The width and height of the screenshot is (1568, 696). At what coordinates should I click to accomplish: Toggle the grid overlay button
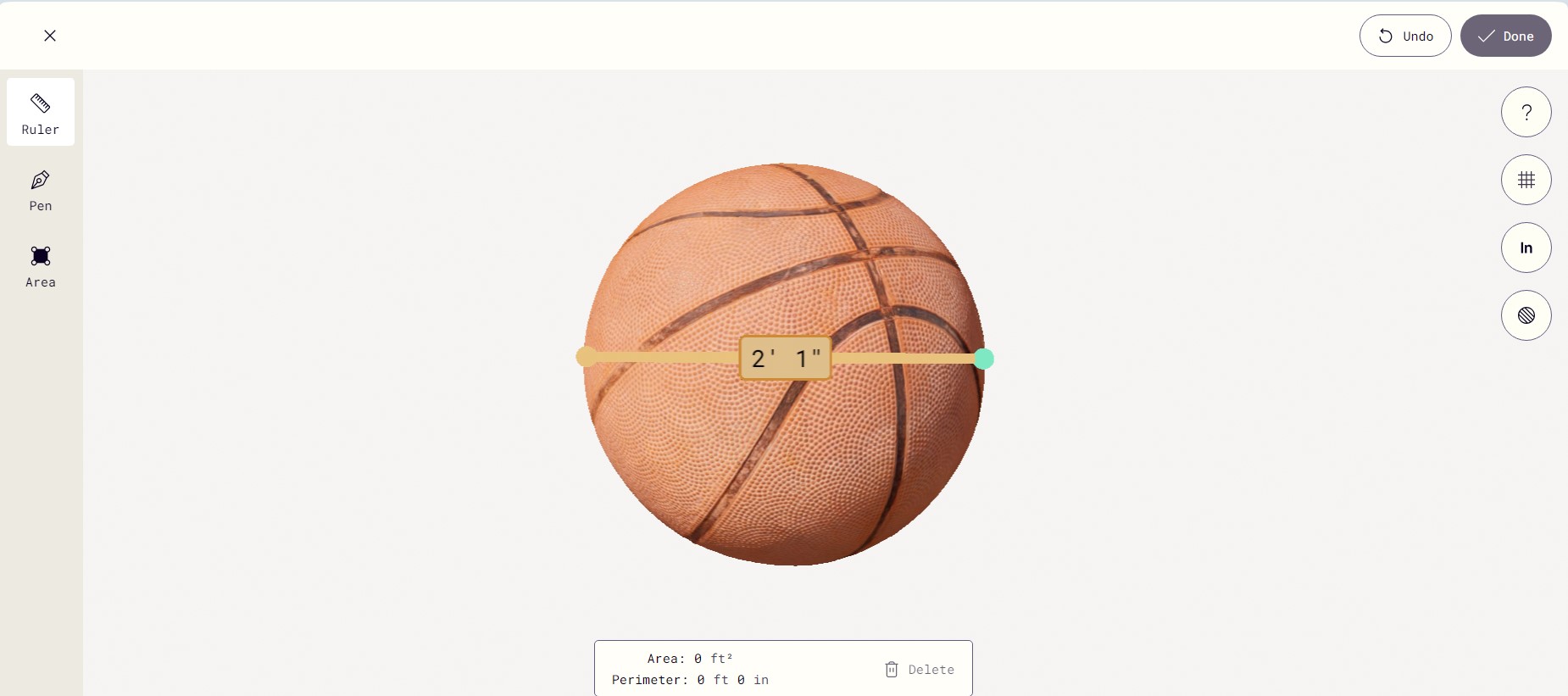coord(1526,180)
